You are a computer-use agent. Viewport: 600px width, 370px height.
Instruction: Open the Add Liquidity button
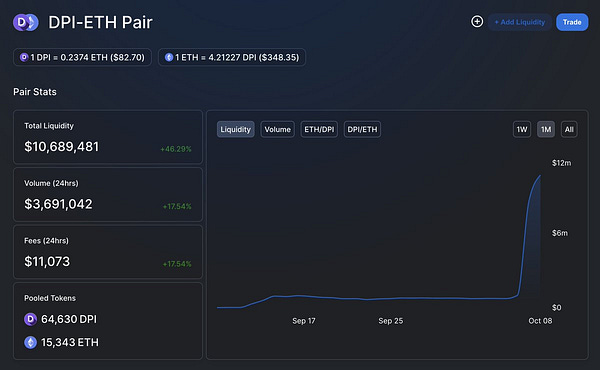[520, 22]
